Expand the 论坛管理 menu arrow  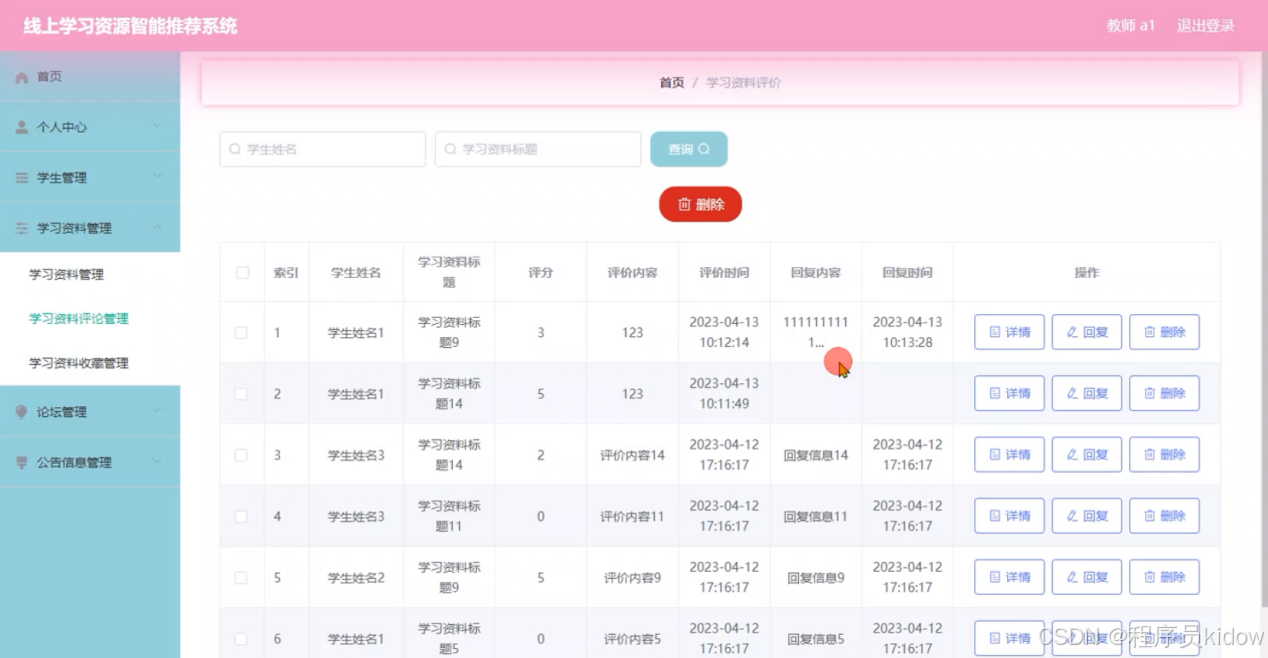tap(157, 411)
